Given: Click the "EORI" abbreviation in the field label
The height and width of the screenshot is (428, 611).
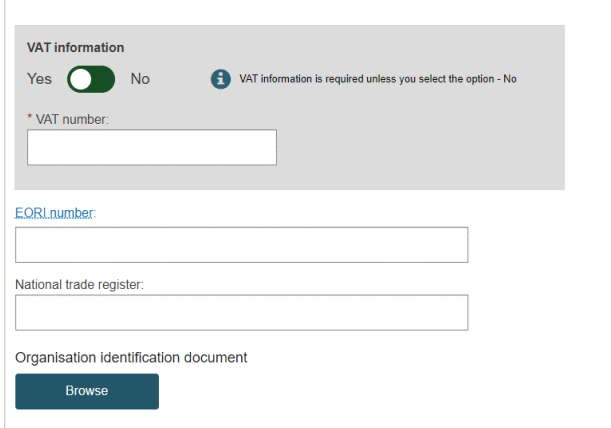Looking at the screenshot, I should [31, 214].
